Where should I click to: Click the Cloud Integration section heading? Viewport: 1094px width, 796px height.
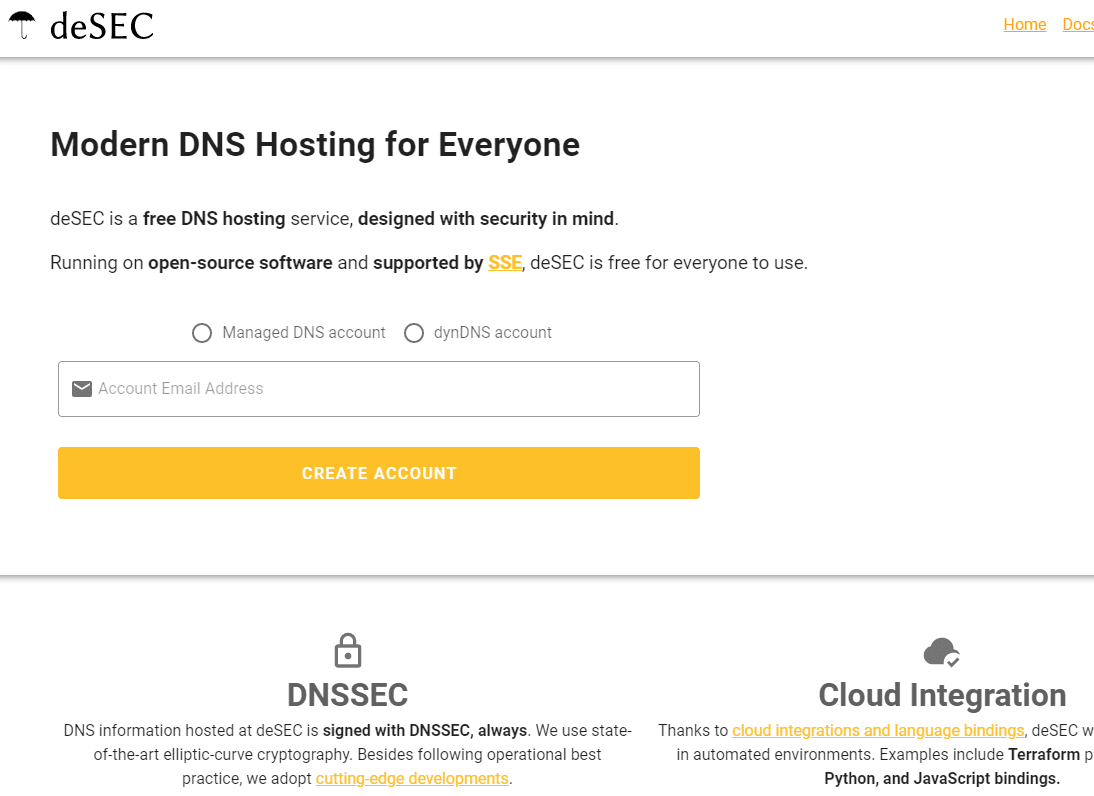[941, 695]
